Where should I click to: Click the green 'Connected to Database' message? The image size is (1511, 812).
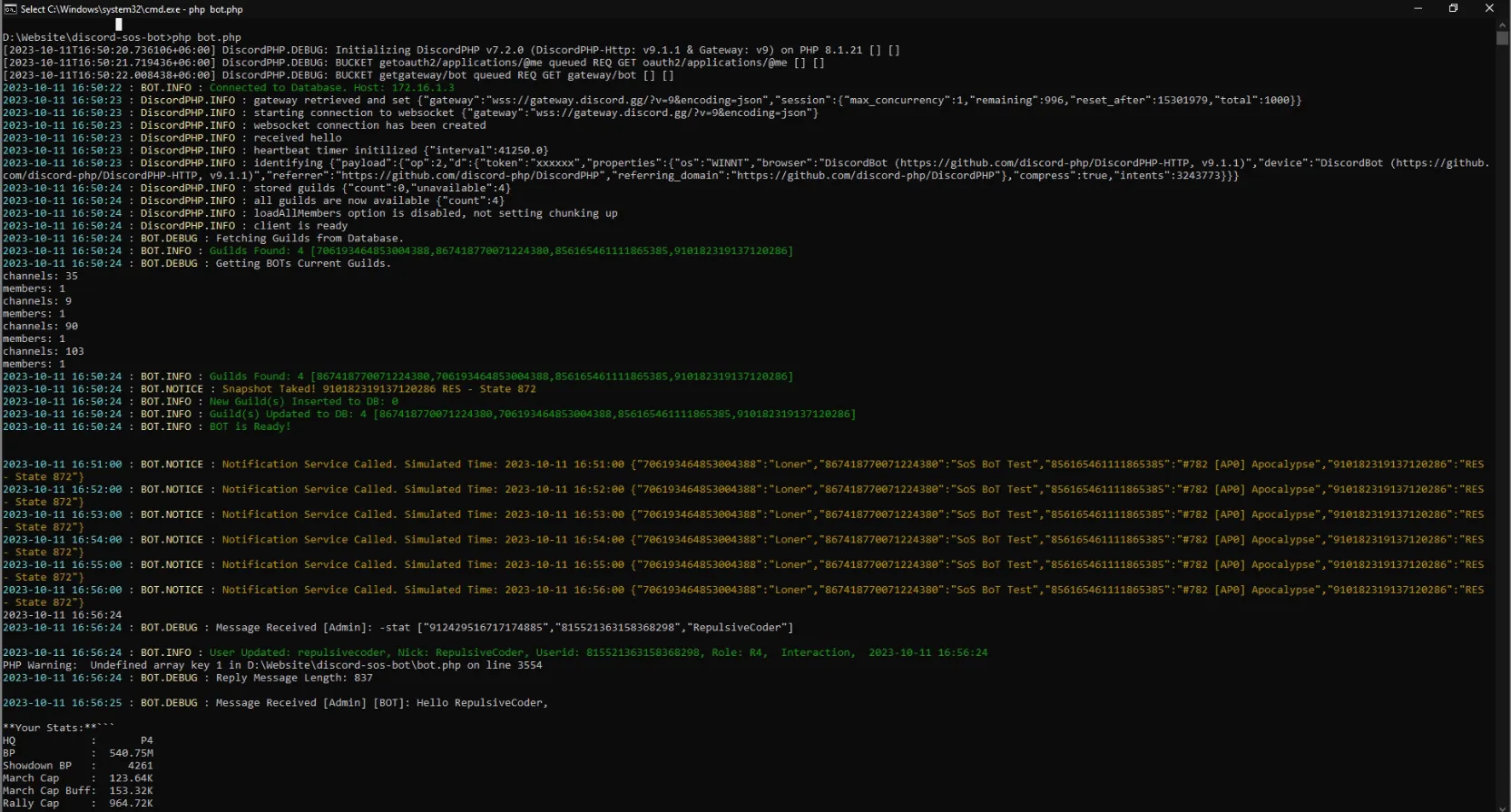[x=331, y=88]
